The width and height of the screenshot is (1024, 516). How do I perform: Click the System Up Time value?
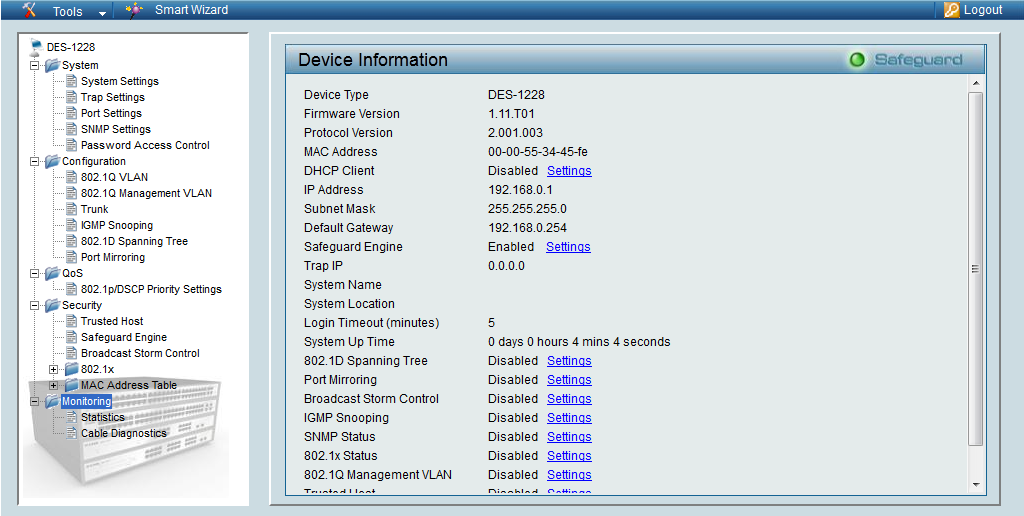[x=579, y=342]
